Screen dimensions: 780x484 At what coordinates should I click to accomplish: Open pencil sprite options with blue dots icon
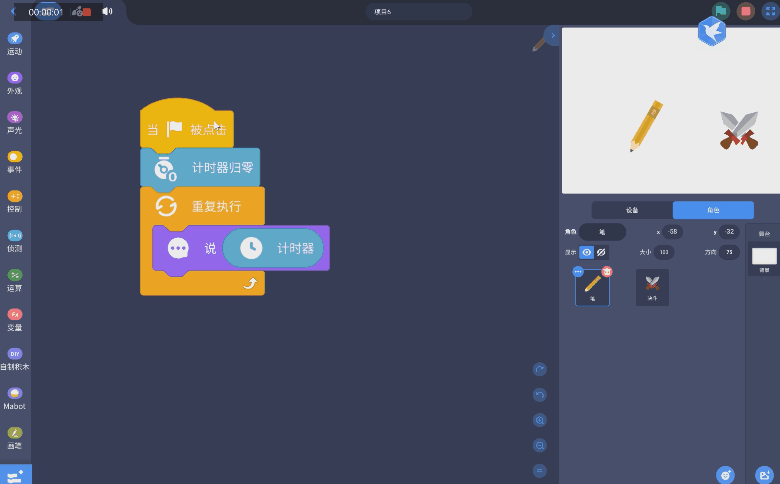pos(578,272)
